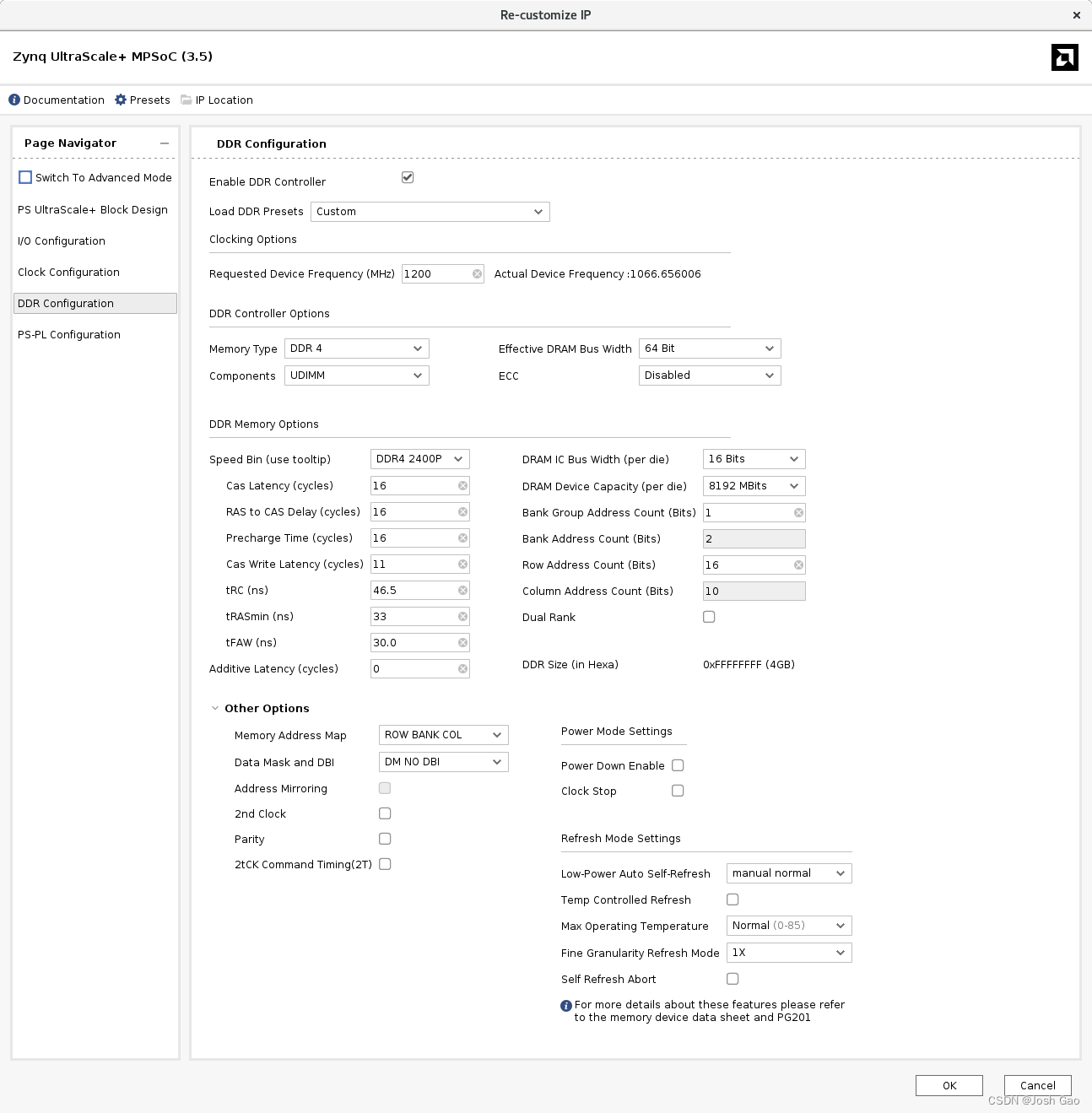Clear the Precharge Time value

tap(462, 538)
